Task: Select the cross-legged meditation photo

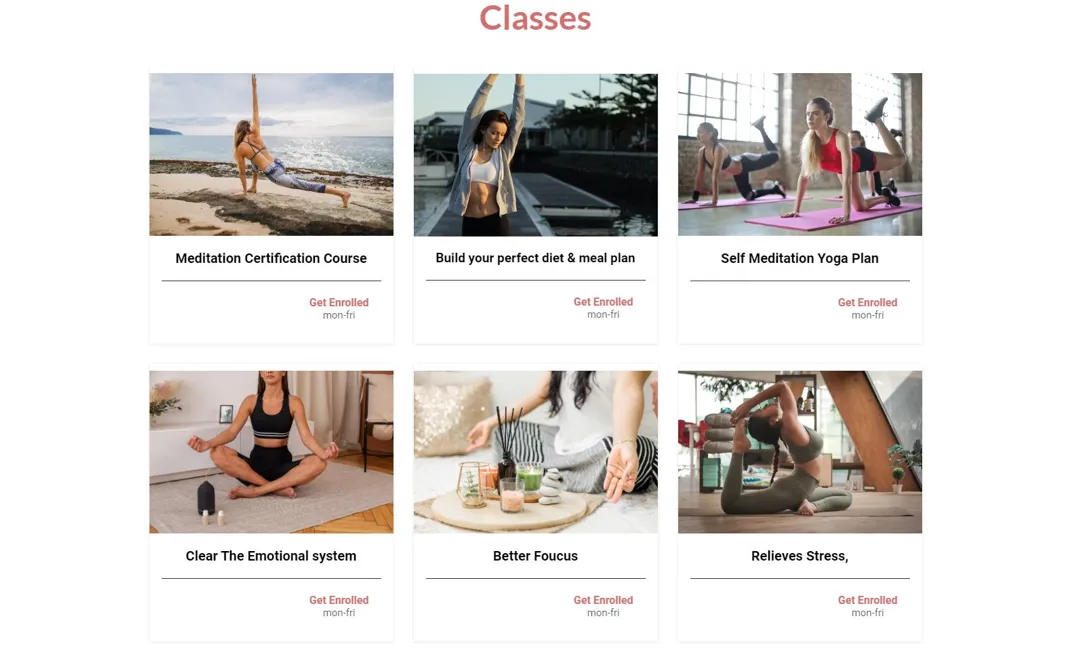Action: (272, 452)
